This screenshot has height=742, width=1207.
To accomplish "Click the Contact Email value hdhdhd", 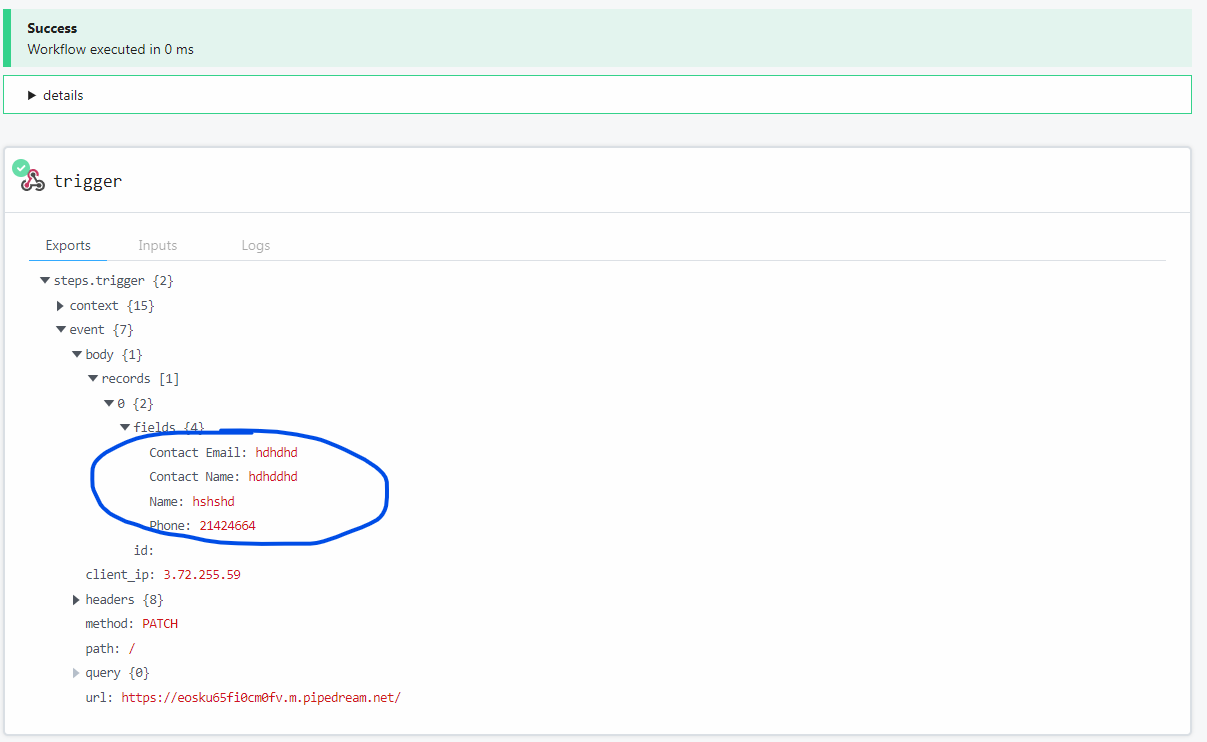I will pos(276,452).
